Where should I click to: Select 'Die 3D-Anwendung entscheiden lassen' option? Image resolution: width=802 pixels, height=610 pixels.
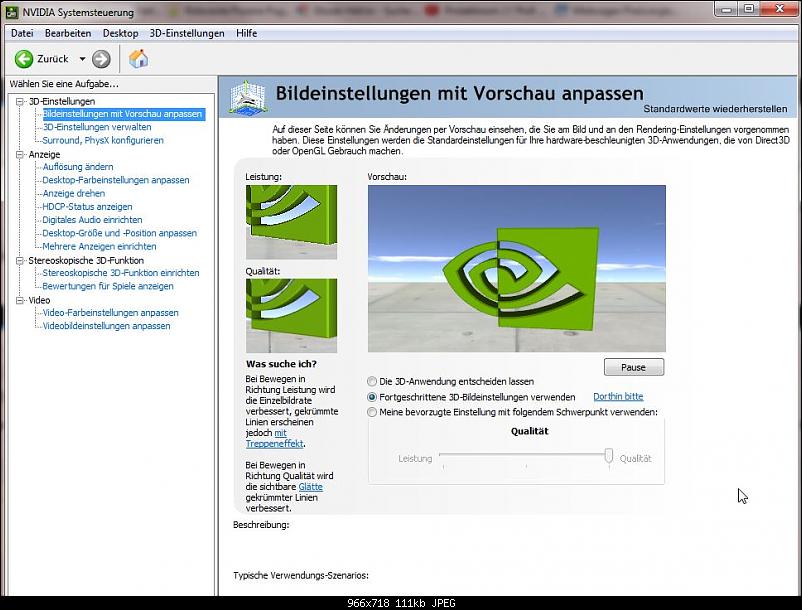point(373,381)
